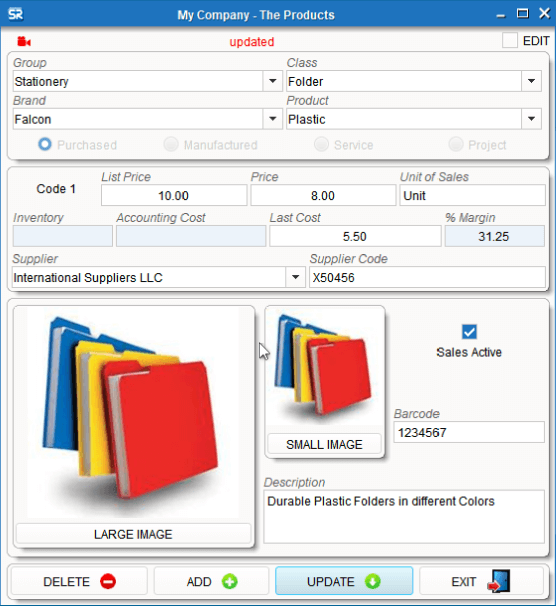Click the List Price field showing 10.00
The image size is (556, 606).
(x=174, y=196)
